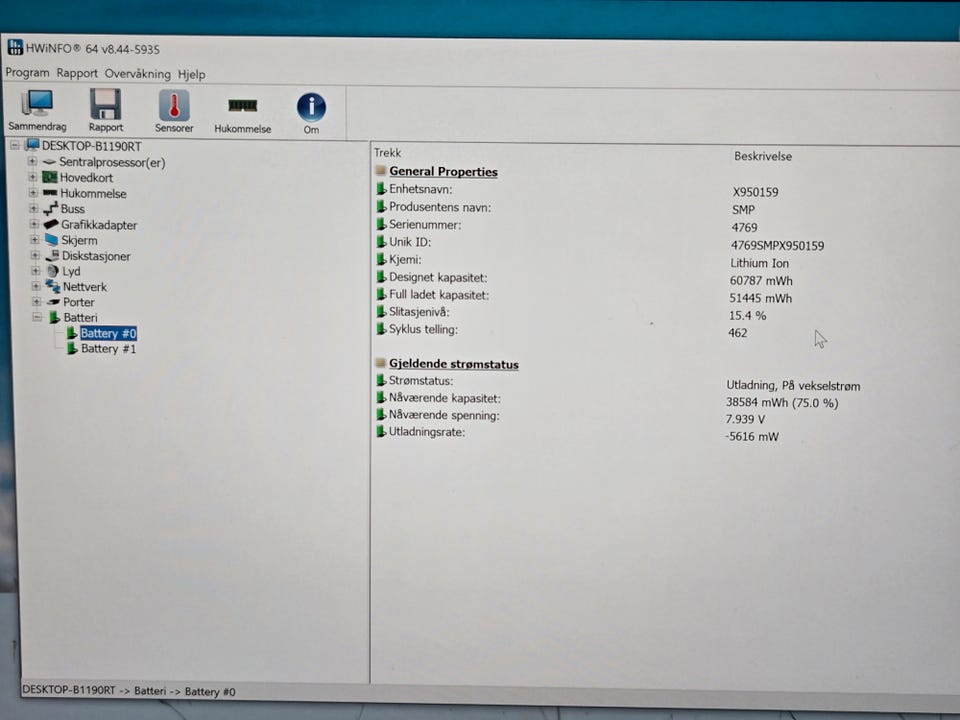Click the Kjemi value Lithium Ion

tap(759, 263)
